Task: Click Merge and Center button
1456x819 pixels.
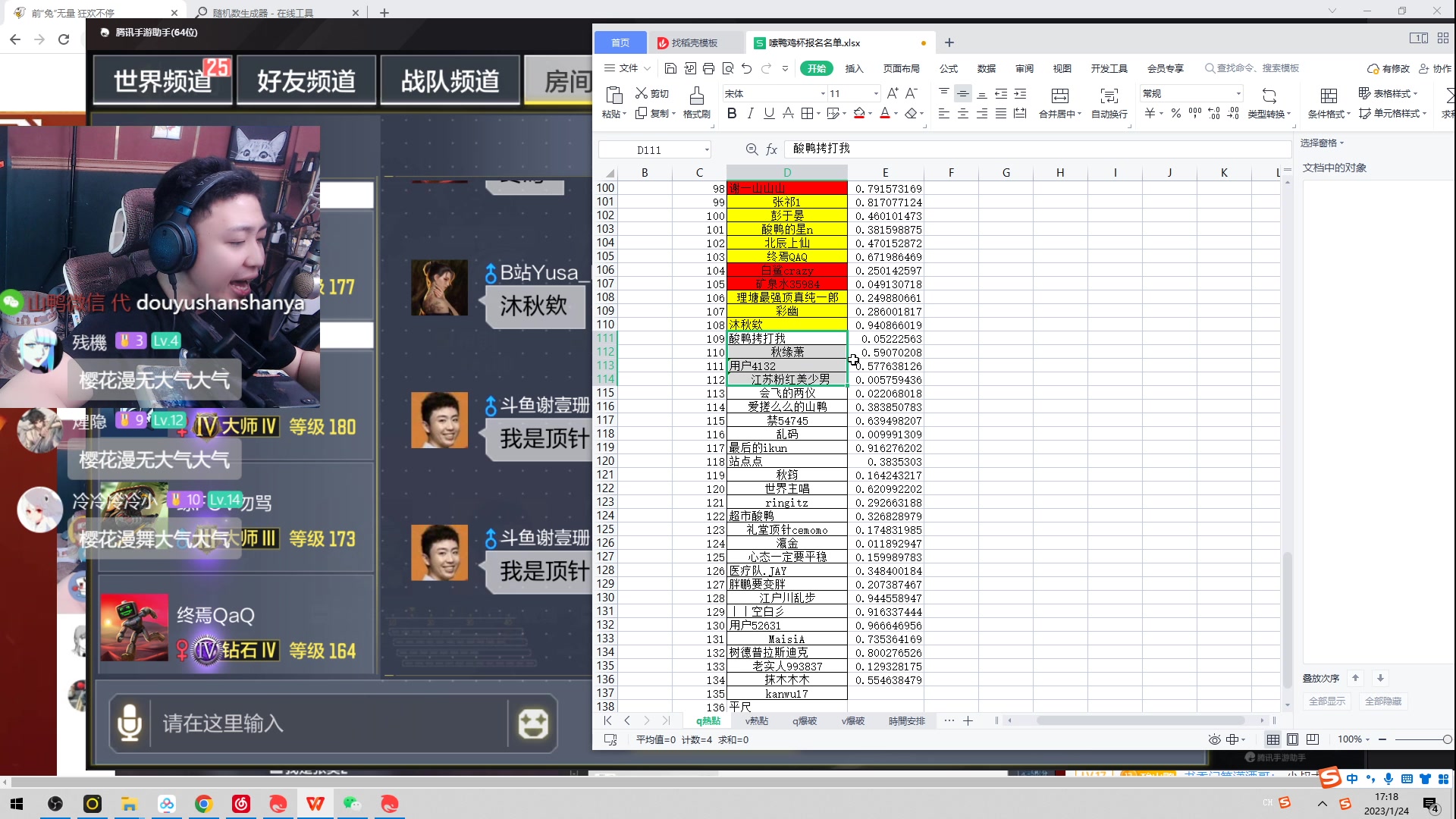Action: 1060,102
